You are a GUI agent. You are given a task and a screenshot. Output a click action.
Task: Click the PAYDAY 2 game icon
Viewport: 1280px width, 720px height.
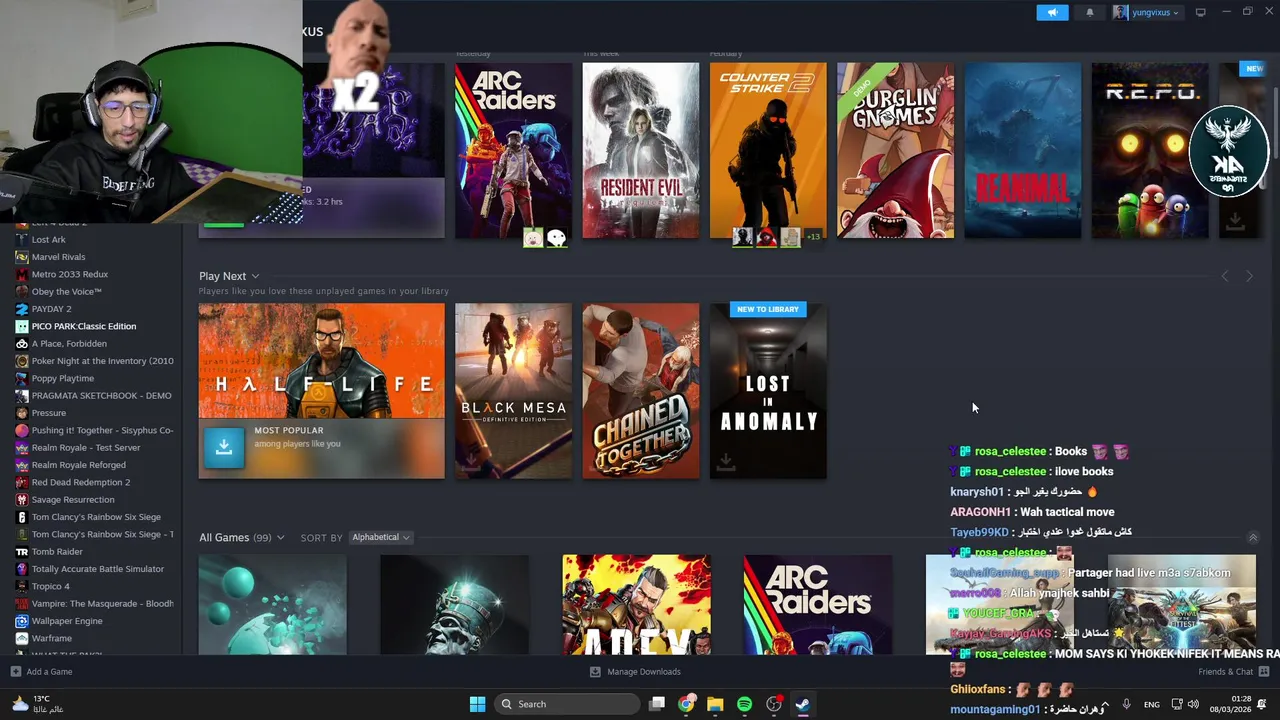[x=22, y=309]
